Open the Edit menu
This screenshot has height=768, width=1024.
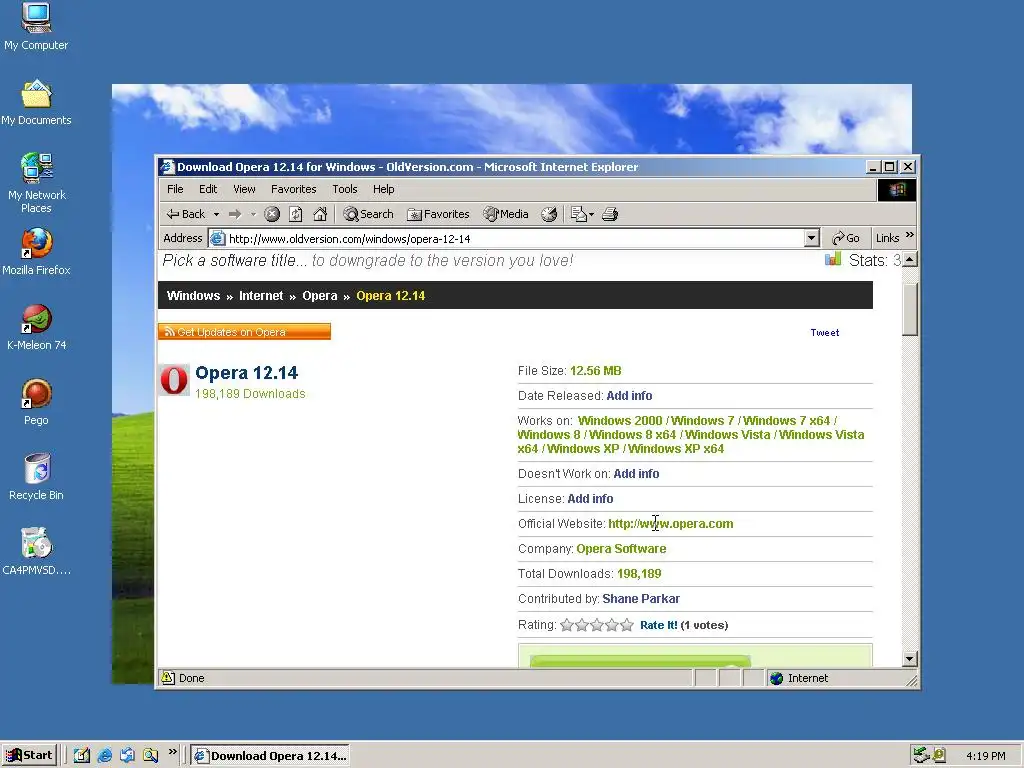point(208,189)
